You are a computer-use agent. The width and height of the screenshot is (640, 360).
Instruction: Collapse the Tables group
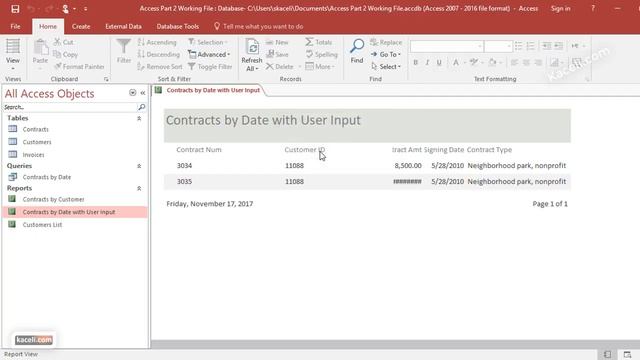pos(139,118)
